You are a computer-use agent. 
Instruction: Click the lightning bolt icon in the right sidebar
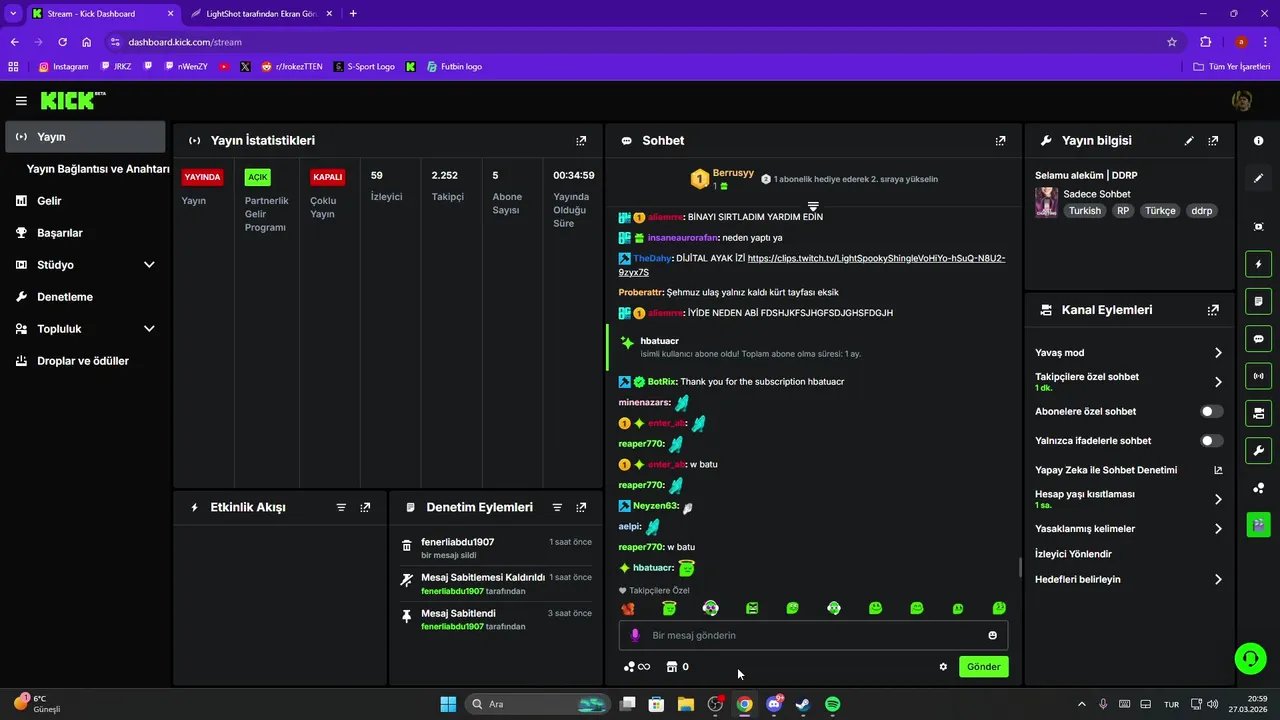pyautogui.click(x=1258, y=265)
